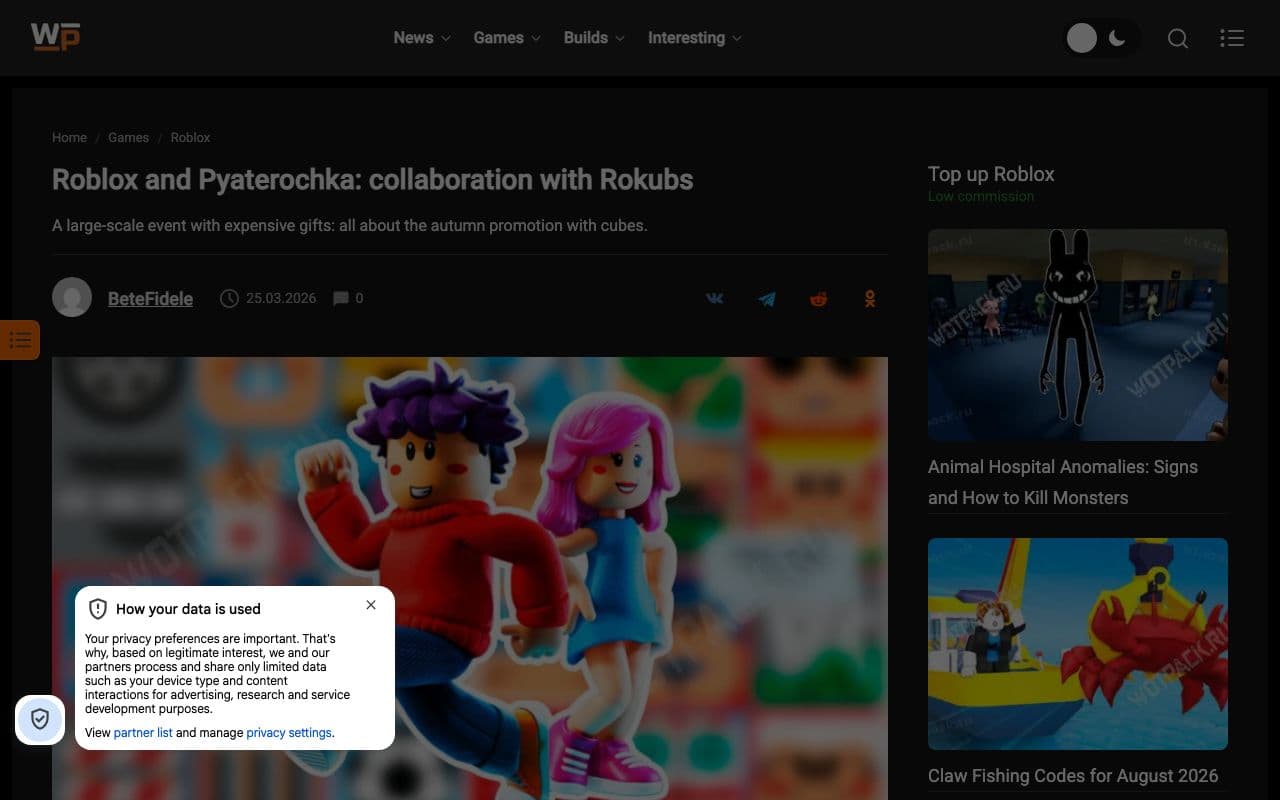
Task: Toggle the dark mode theme switch
Action: pyautogui.click(x=1101, y=38)
